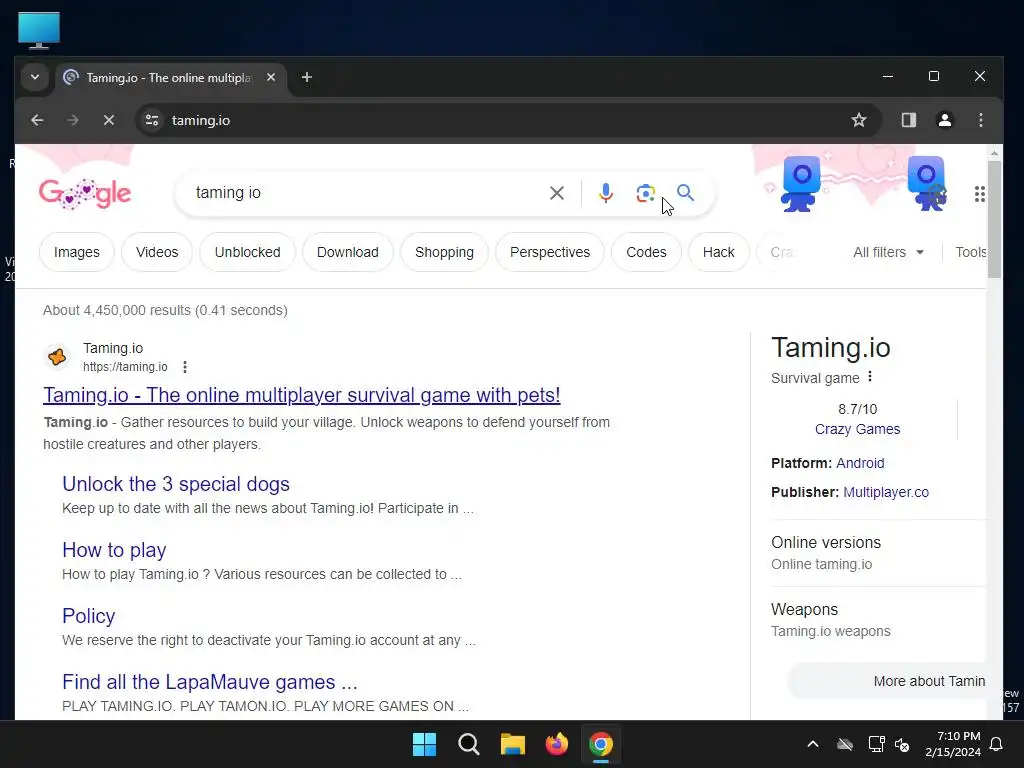1024x768 pixels.
Task: Select the Hack filter chip
Action: click(718, 252)
